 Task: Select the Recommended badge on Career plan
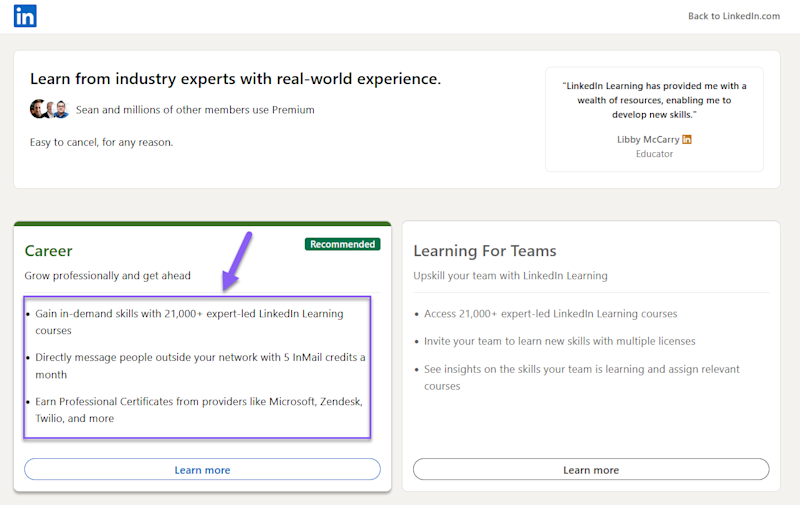(x=342, y=244)
